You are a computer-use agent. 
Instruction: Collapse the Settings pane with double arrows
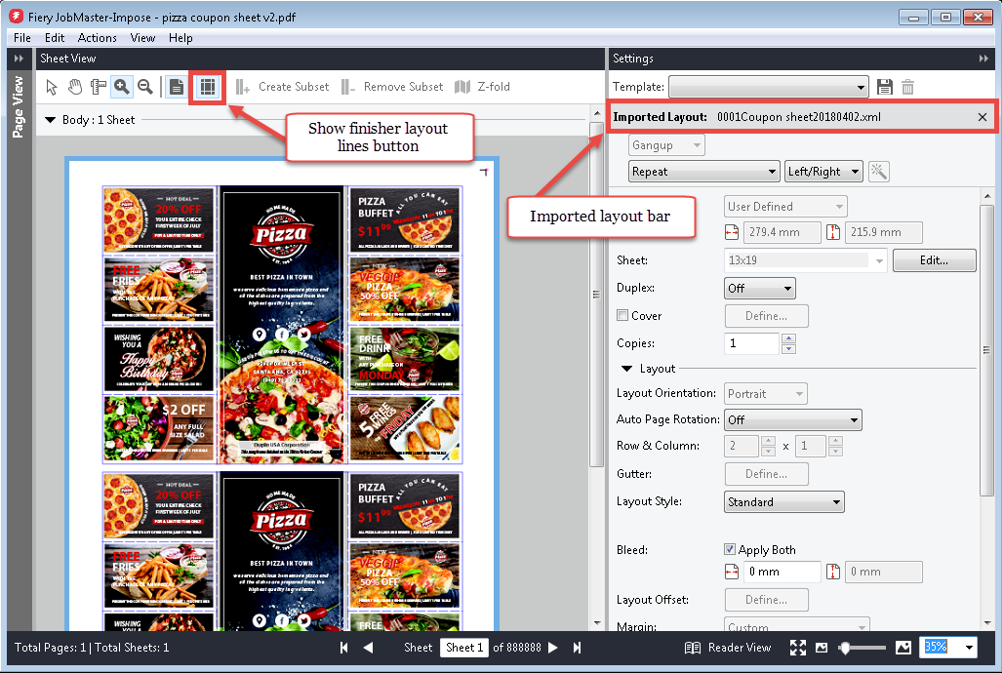pyautogui.click(x=983, y=59)
